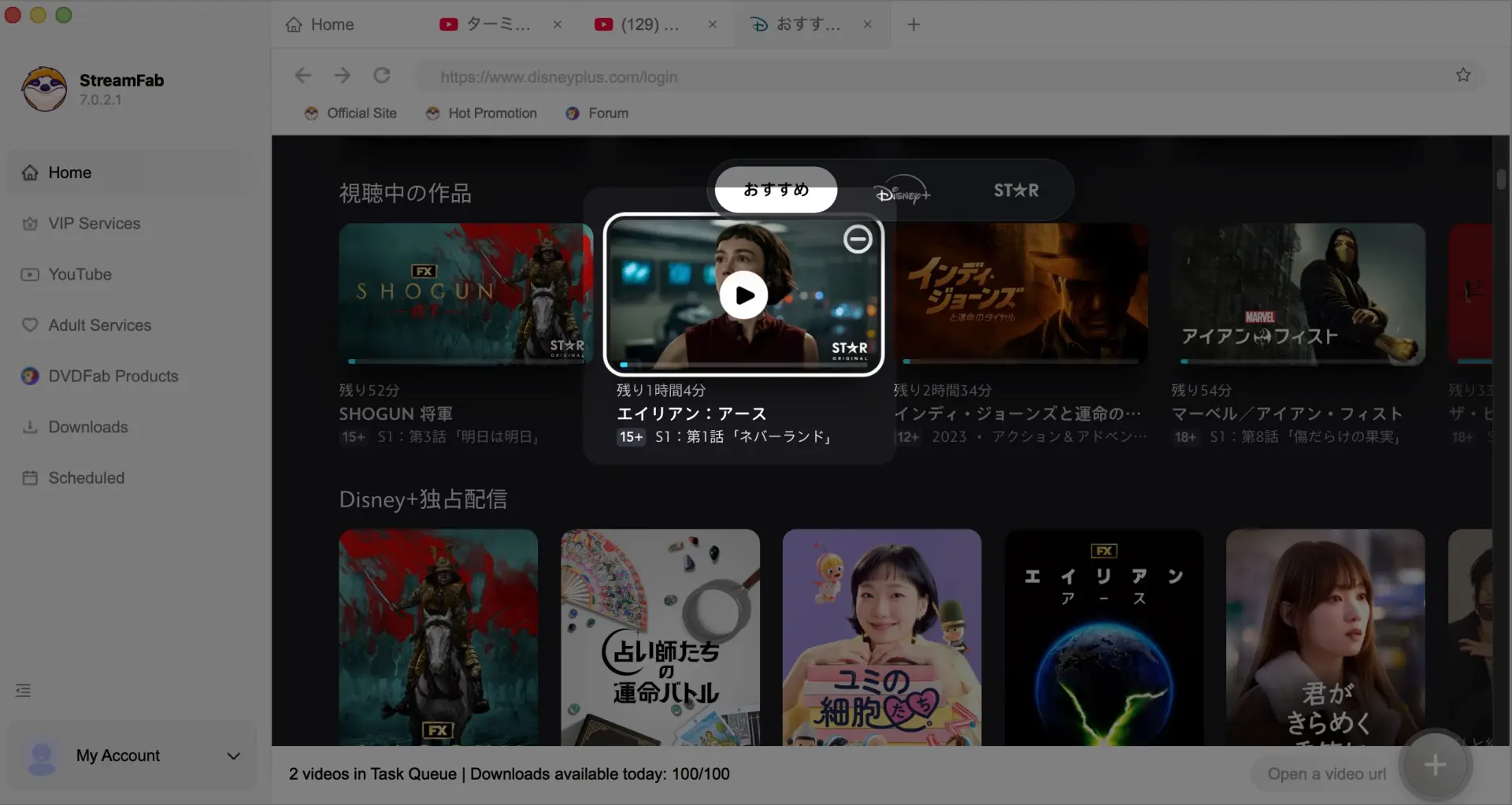Close the (129) tab
The height and width of the screenshot is (805, 1512).
click(712, 24)
